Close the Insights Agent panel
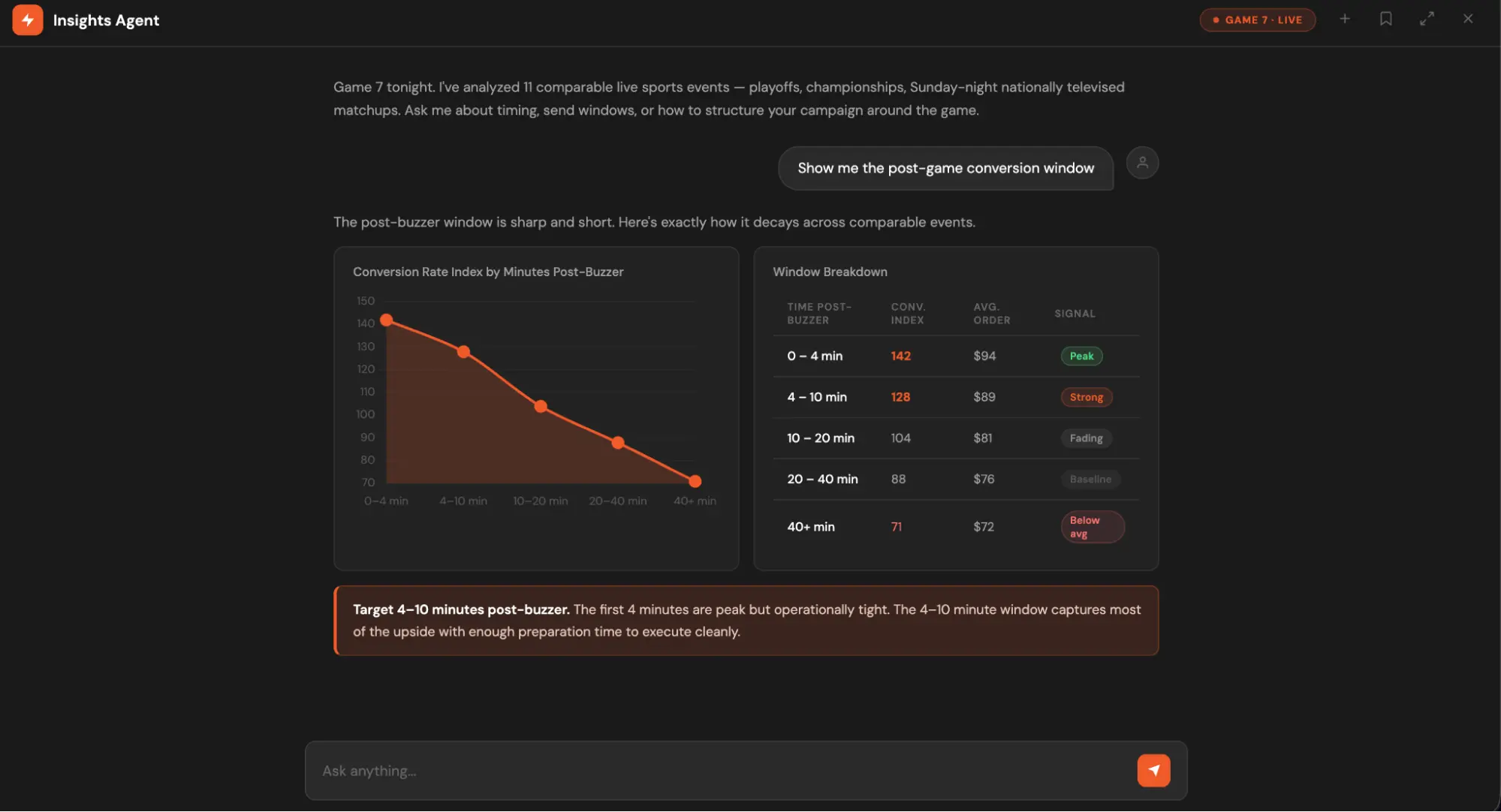The height and width of the screenshot is (812, 1501). click(1468, 19)
